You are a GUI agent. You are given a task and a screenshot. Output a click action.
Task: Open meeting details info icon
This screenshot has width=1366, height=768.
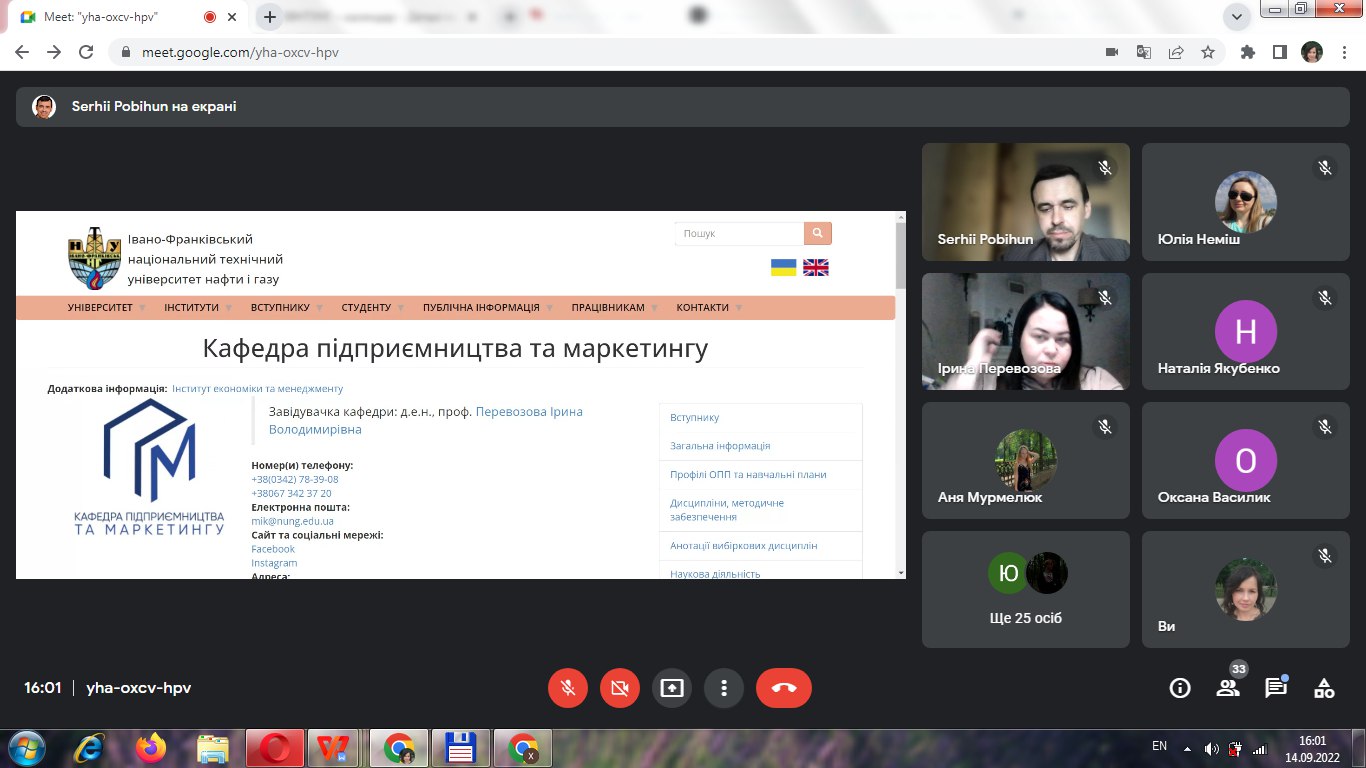coord(1180,688)
